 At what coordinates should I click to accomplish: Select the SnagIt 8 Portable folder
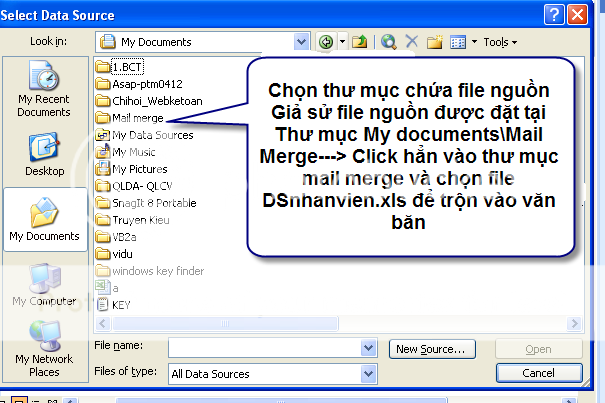click(146, 203)
